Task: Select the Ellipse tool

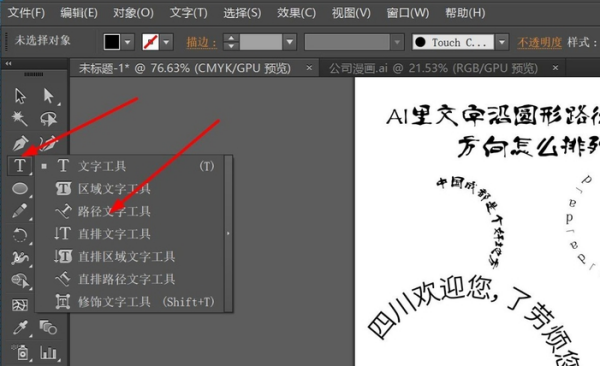Action: (x=20, y=188)
